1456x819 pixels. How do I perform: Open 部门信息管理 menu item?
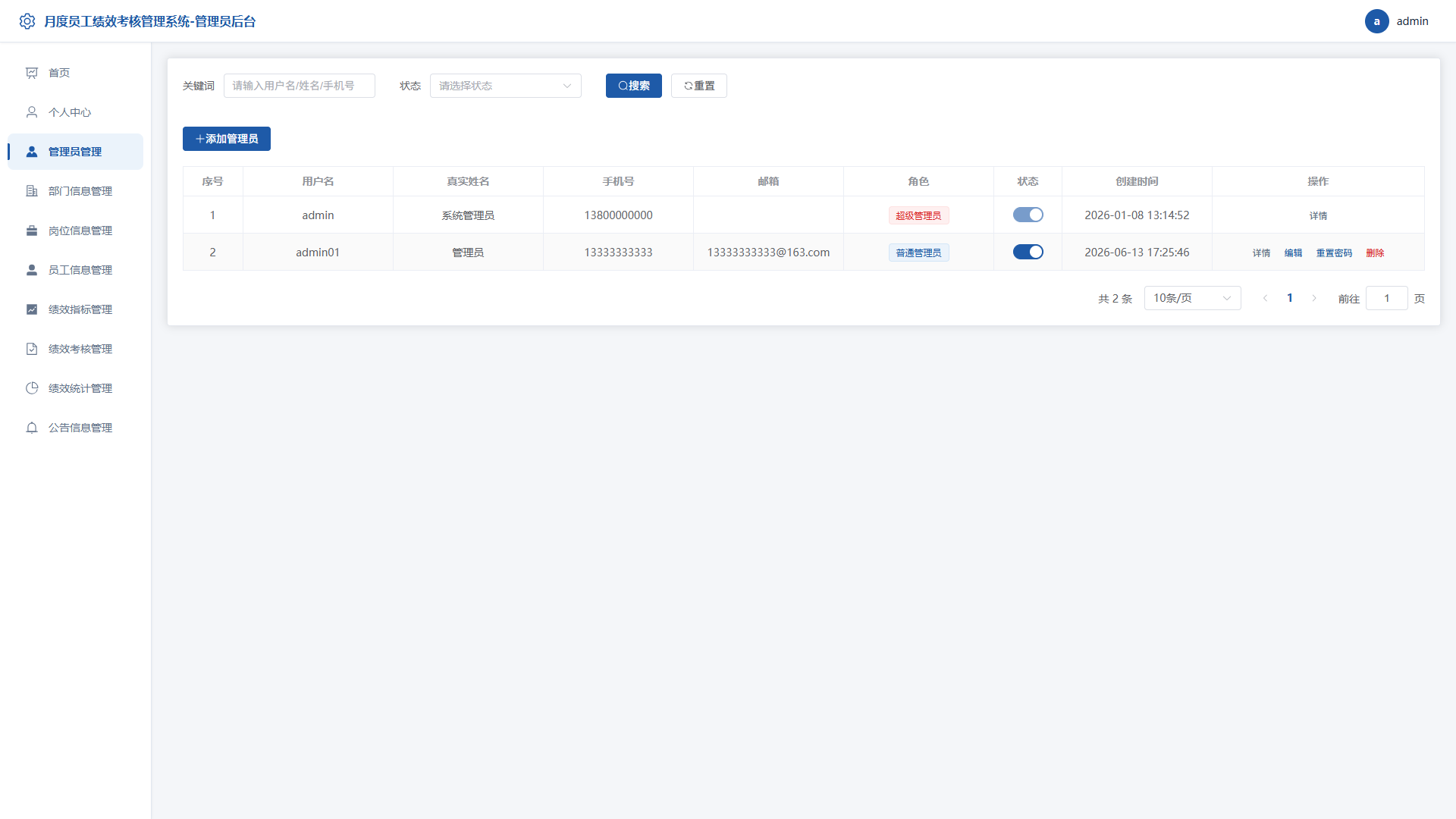[75, 191]
